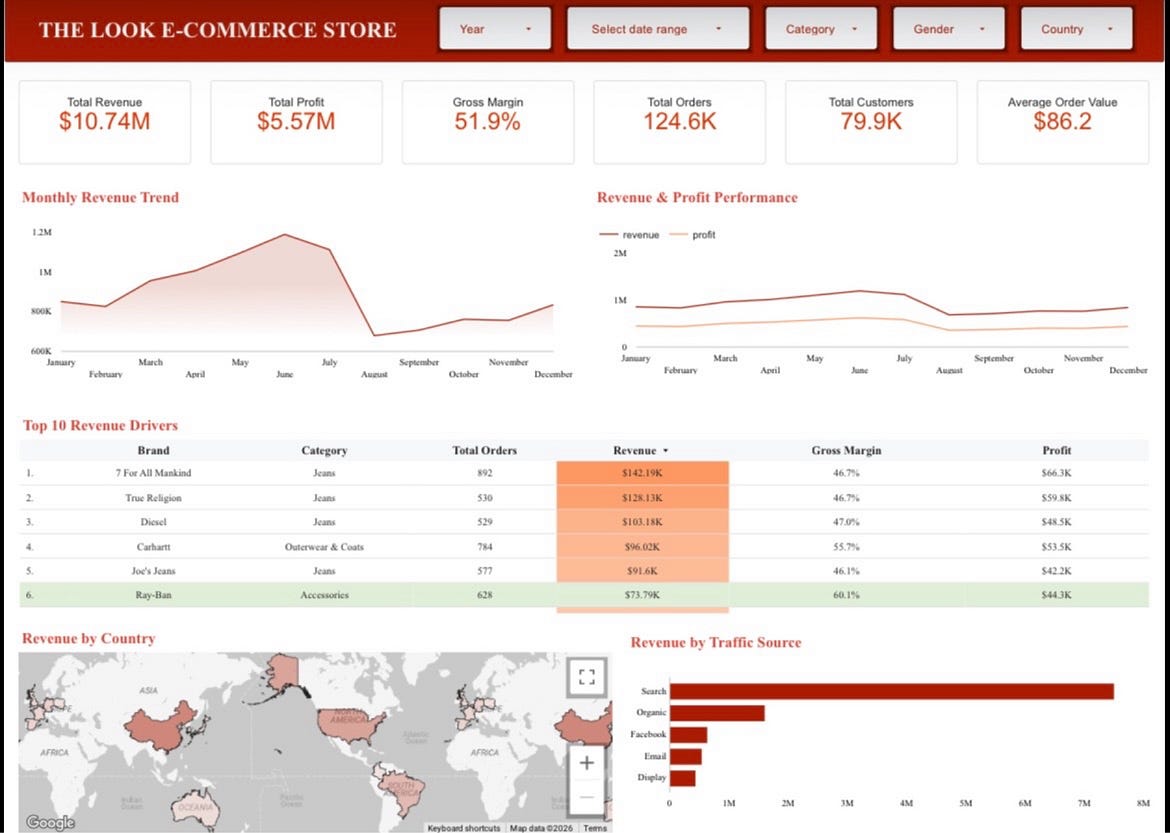Select the Organic traffic source bar
This screenshot has width=1170, height=833.
click(x=717, y=713)
